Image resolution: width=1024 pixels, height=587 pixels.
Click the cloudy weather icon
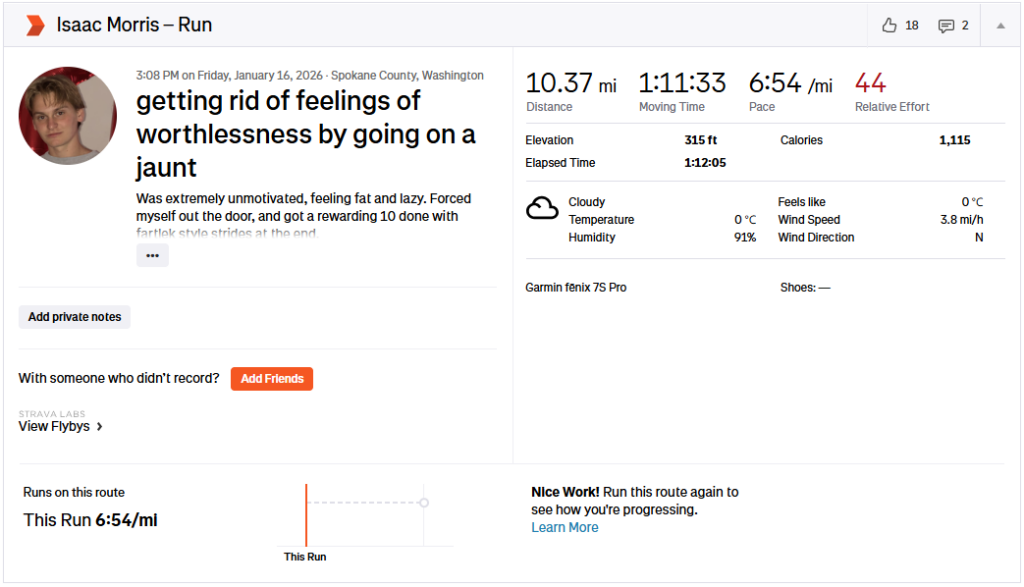point(542,208)
